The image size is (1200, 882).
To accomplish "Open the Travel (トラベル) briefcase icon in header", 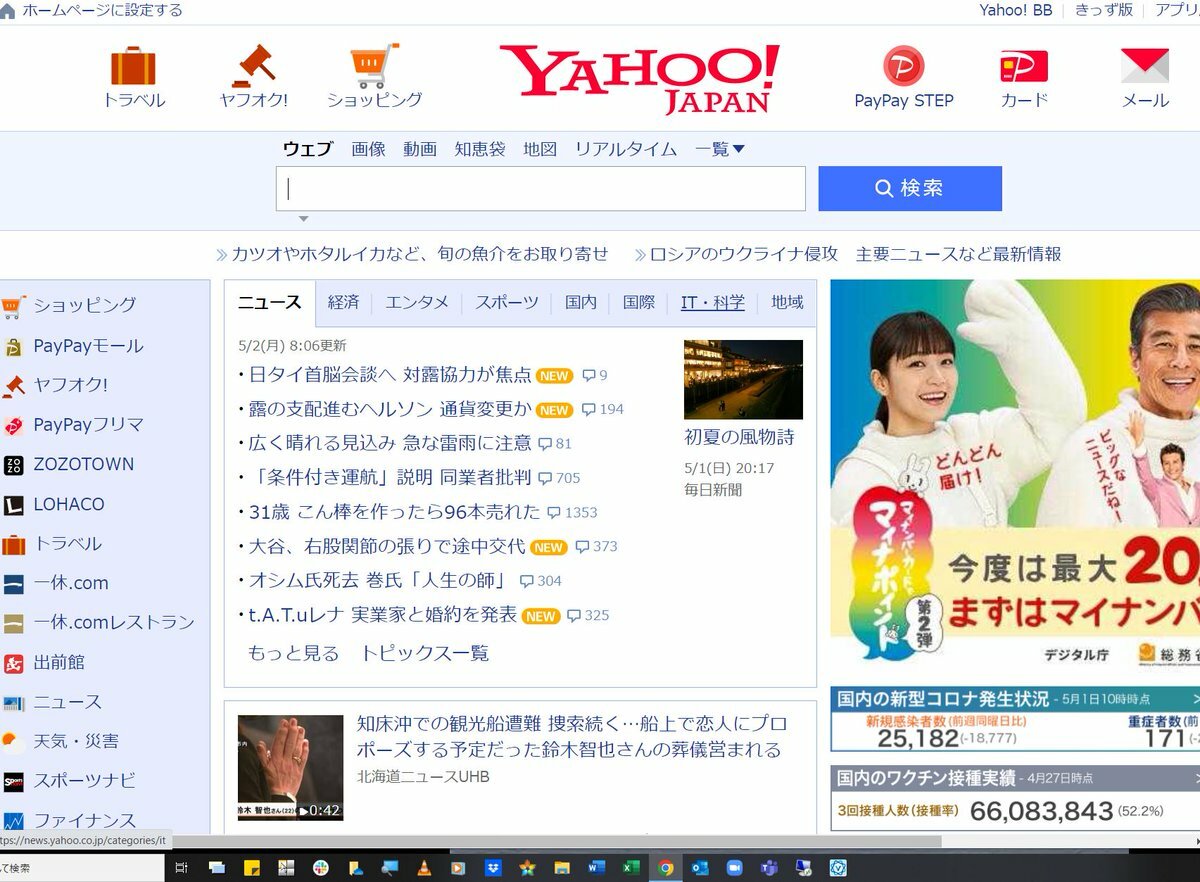I will [x=133, y=65].
